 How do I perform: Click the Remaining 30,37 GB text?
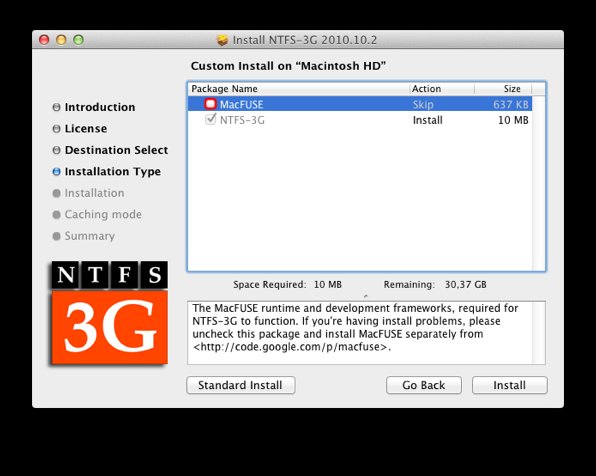click(x=435, y=284)
